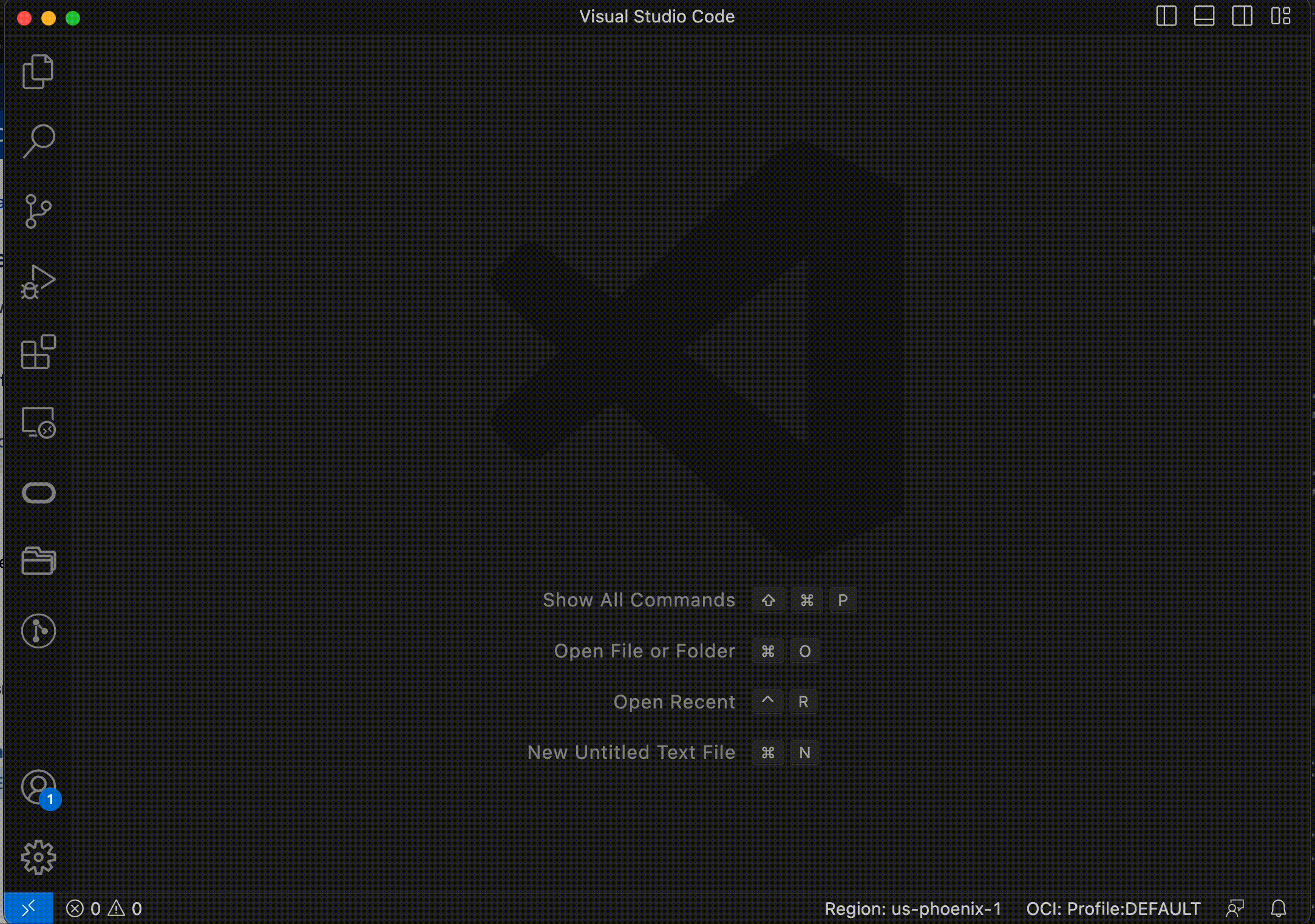This screenshot has height=924, width=1315.
Task: Open the Source Control view
Action: [x=38, y=211]
